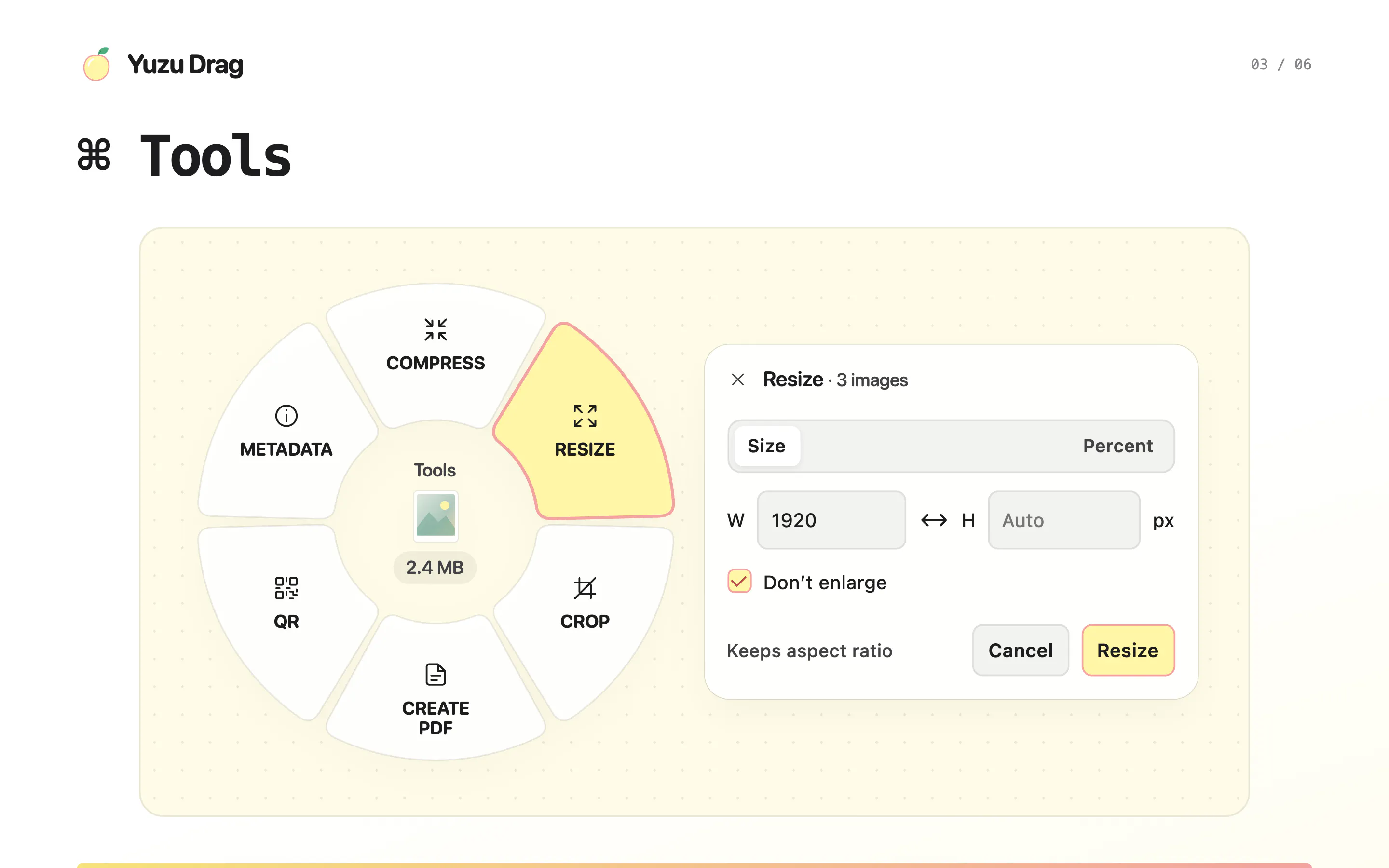Switch to the Percent tab
1389x868 pixels.
pyautogui.click(x=1117, y=446)
